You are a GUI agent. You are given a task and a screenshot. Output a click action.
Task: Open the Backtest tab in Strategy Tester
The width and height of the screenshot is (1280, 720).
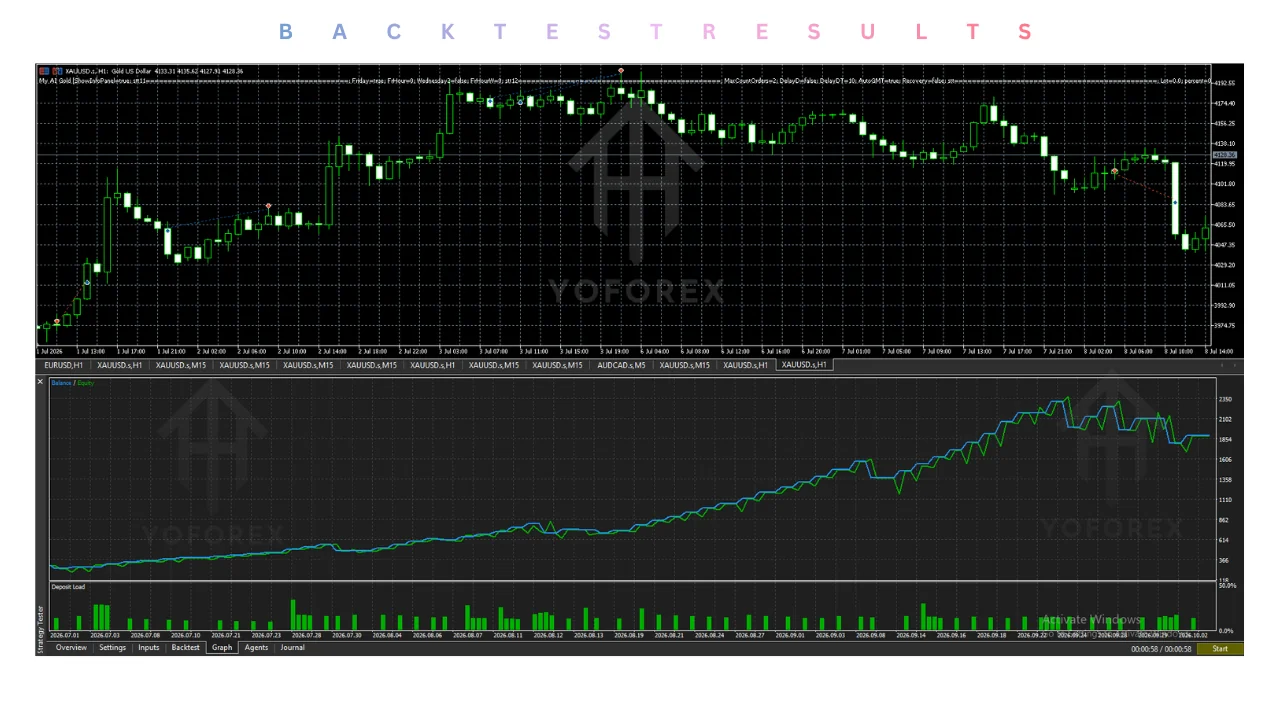click(185, 648)
